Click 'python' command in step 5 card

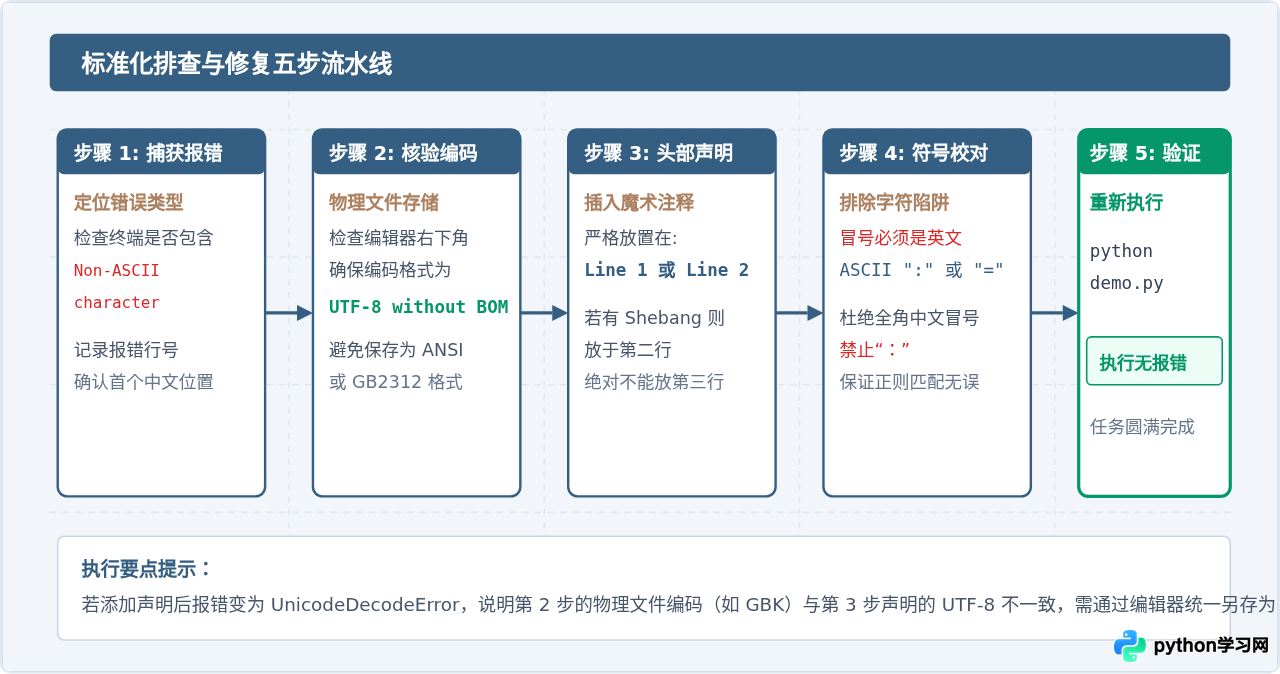click(x=1121, y=251)
